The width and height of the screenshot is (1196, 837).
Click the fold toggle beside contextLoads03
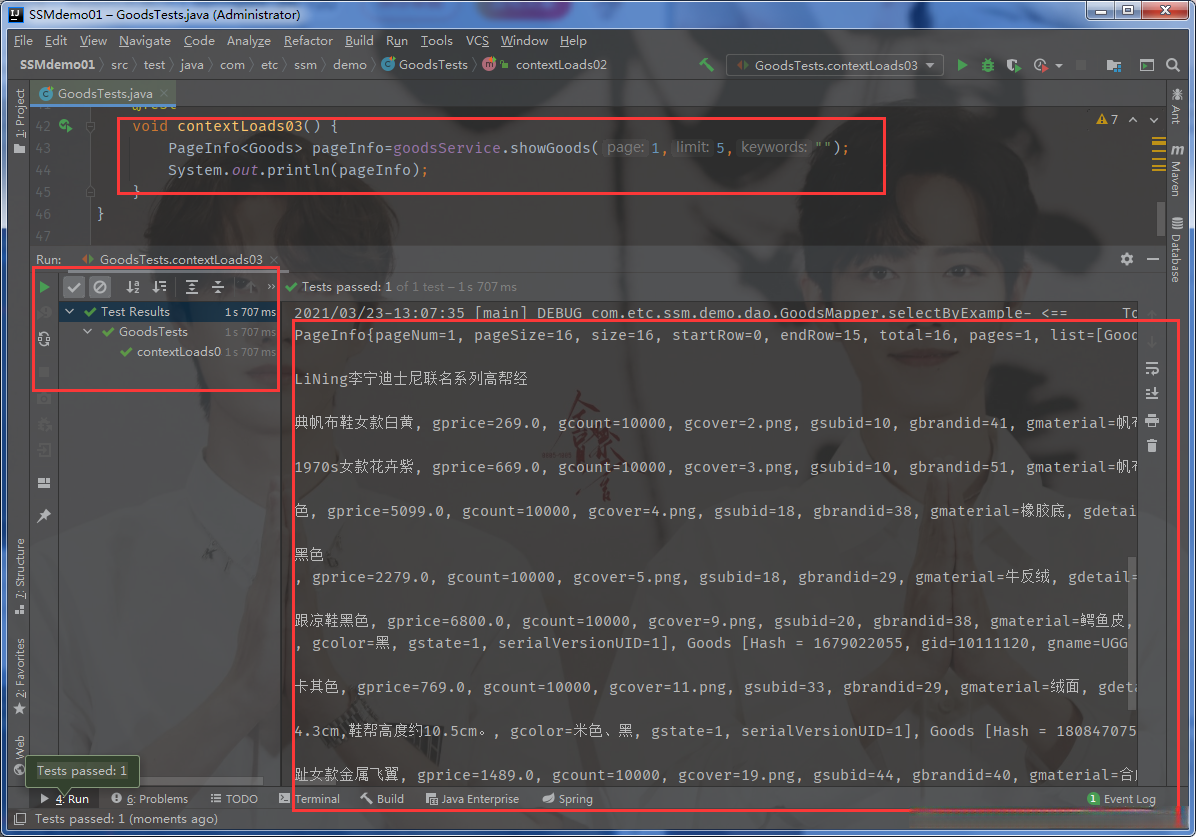pos(90,126)
